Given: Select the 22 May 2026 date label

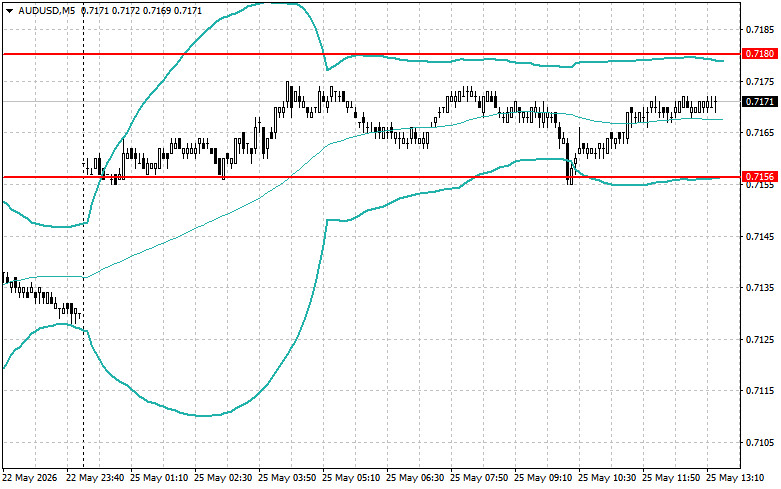Looking at the screenshot, I should pos(30,478).
